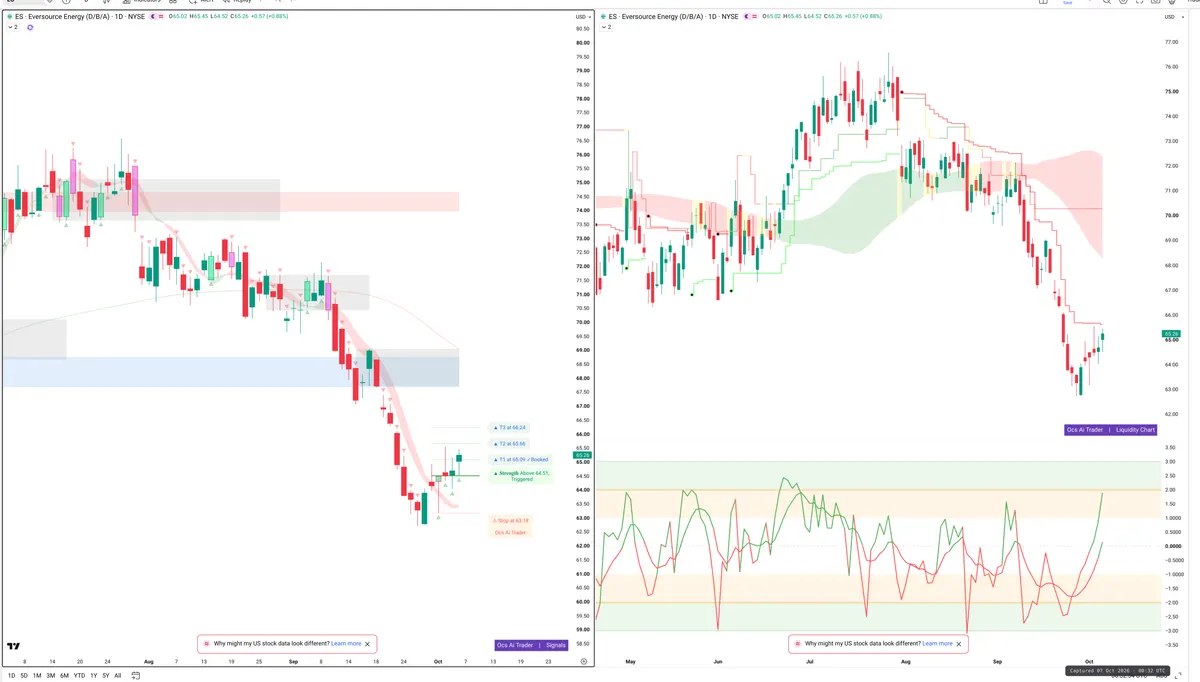Select the 5D time range
This screenshot has width=1200, height=682.
pos(24,676)
